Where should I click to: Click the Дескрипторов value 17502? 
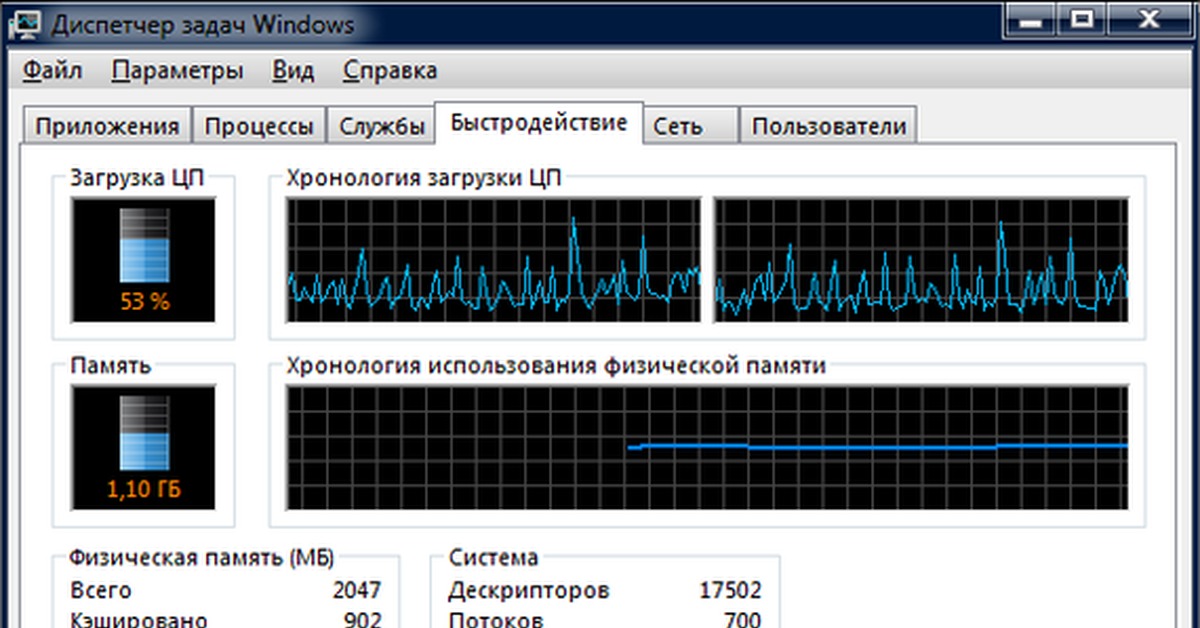(730, 590)
